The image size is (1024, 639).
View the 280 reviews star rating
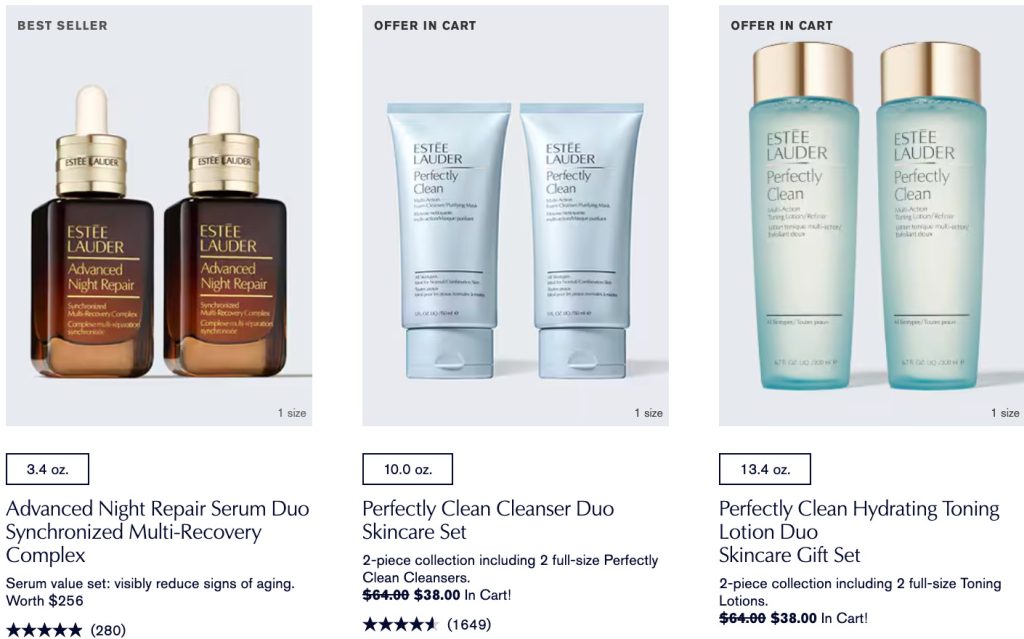pyautogui.click(x=44, y=630)
